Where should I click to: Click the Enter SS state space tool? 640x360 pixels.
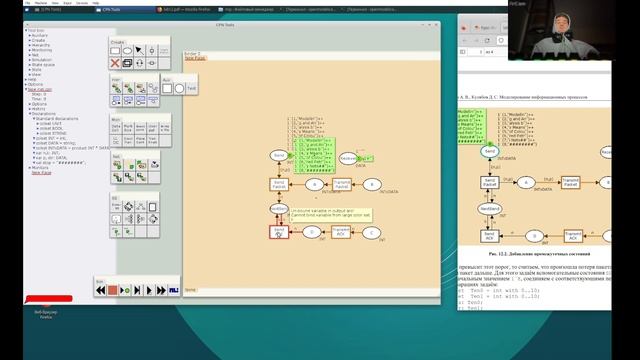pyautogui.click(x=116, y=207)
